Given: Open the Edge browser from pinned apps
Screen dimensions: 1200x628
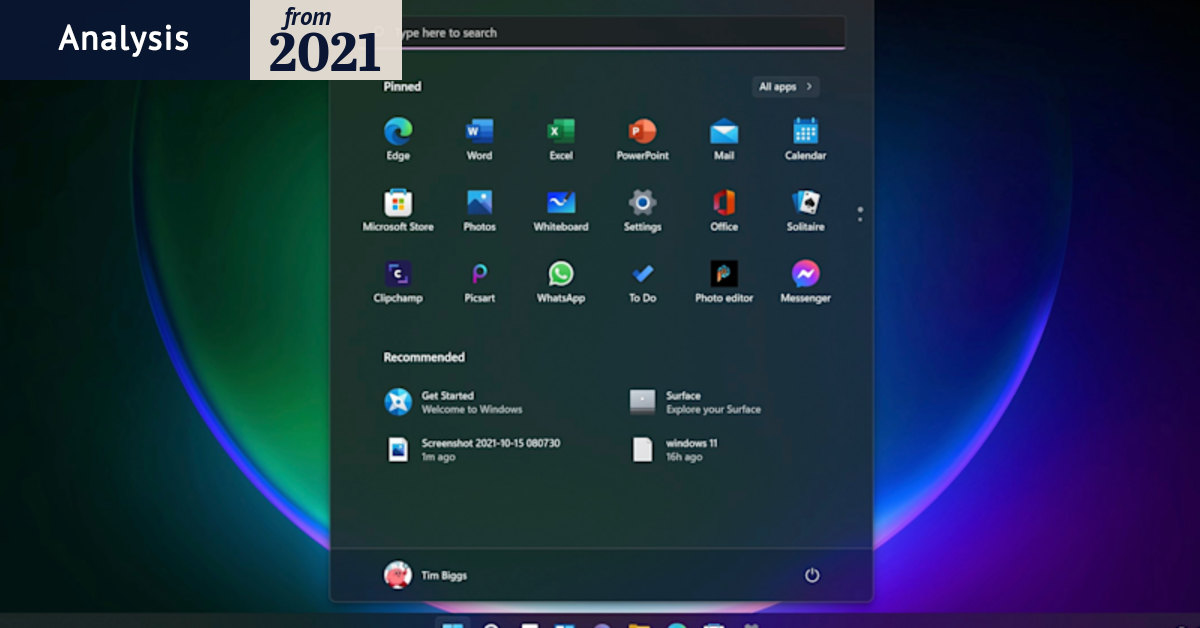Looking at the screenshot, I should (398, 138).
